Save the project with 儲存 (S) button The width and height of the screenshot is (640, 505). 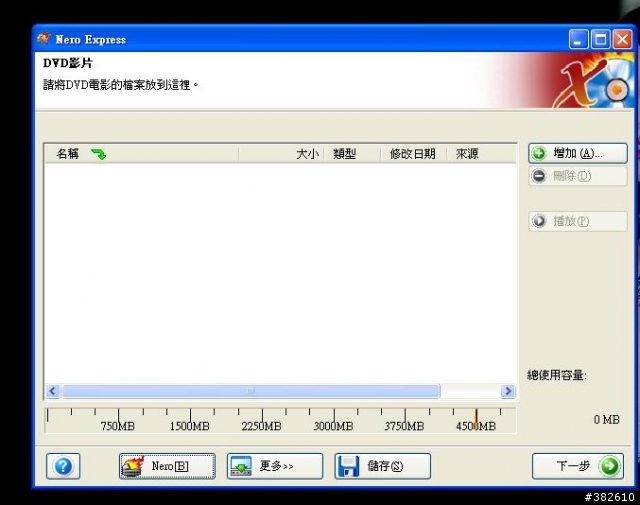pos(382,466)
